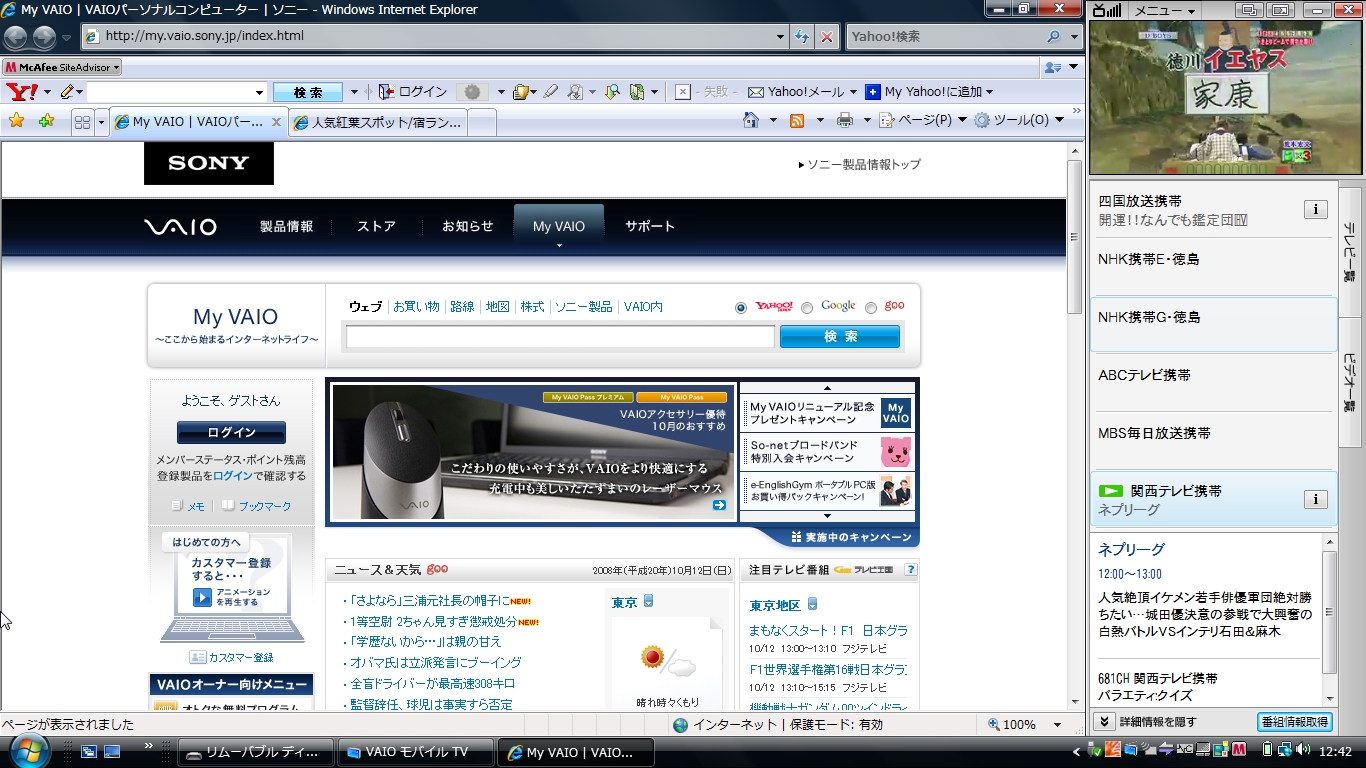The width and height of the screenshot is (1366, 768).
Task: Click the browser Forward arrow button
Action: [44, 38]
